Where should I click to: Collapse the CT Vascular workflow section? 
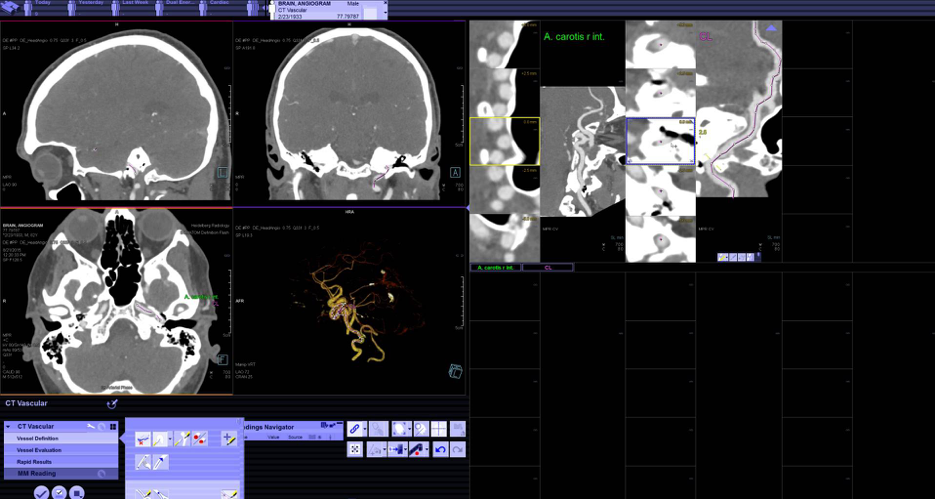pyautogui.click(x=8, y=426)
